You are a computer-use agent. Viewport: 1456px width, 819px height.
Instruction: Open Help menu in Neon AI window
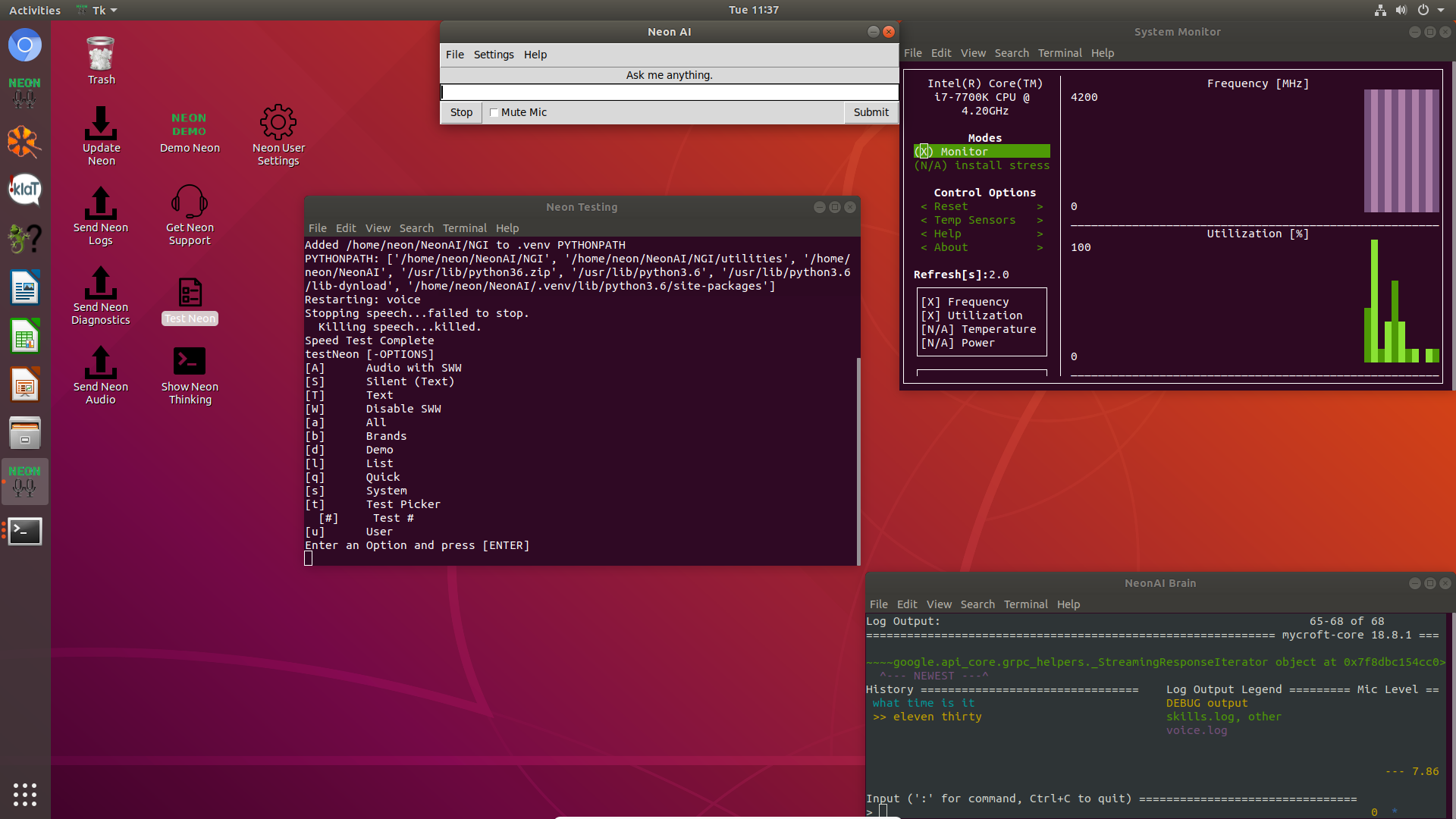535,55
